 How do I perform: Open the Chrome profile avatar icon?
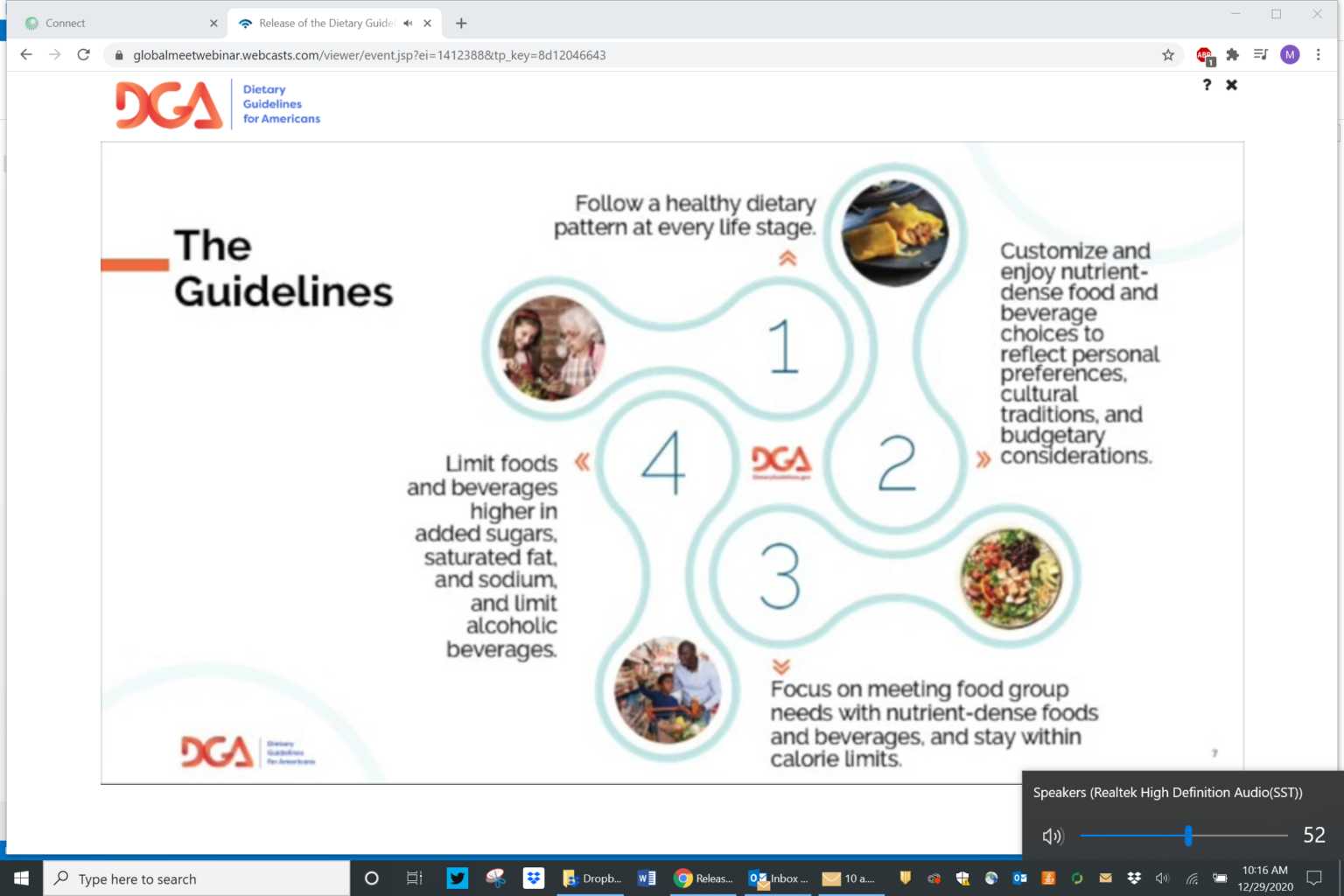pyautogui.click(x=1290, y=54)
